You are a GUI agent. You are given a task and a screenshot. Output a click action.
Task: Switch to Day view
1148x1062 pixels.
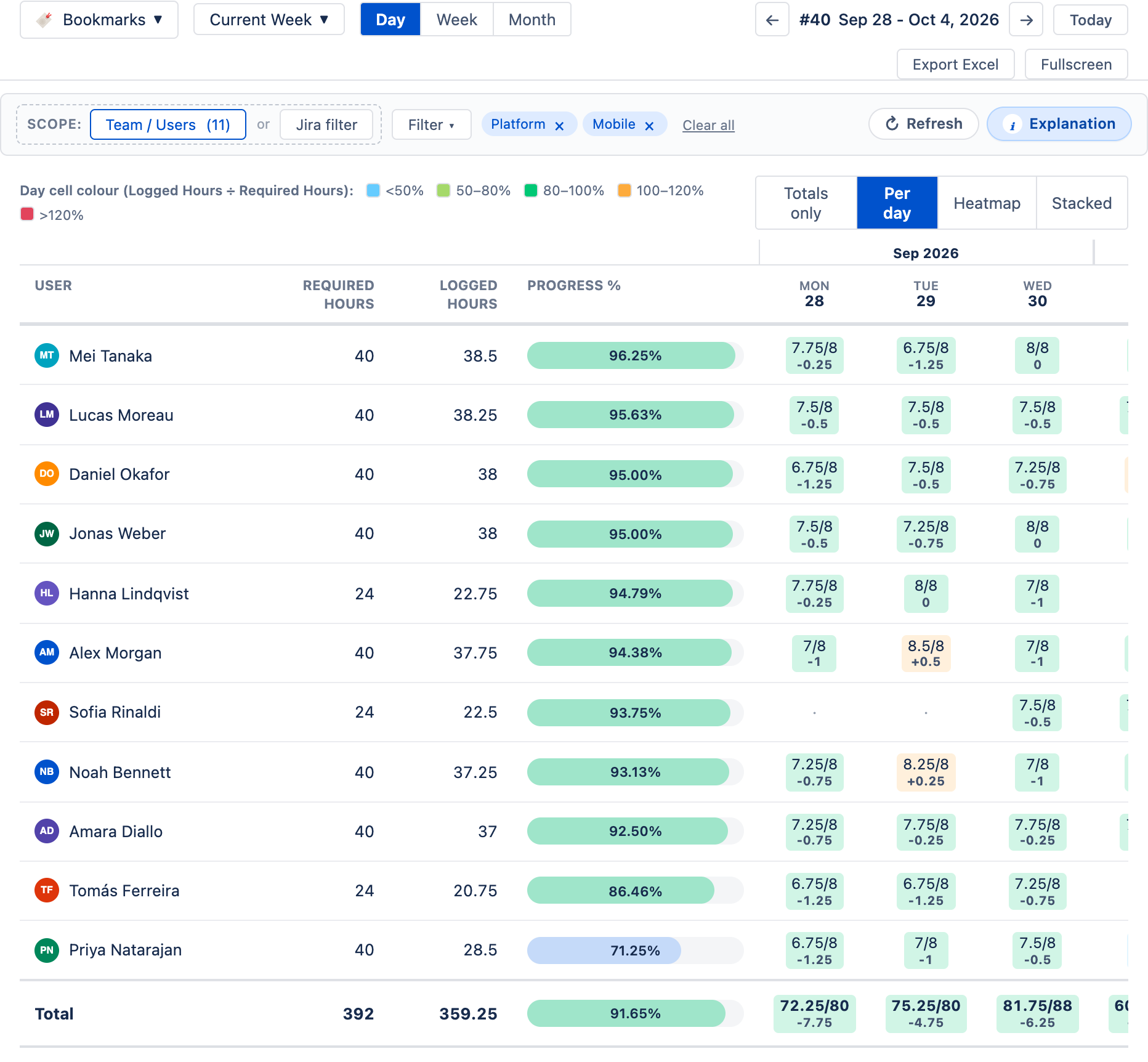[x=390, y=20]
